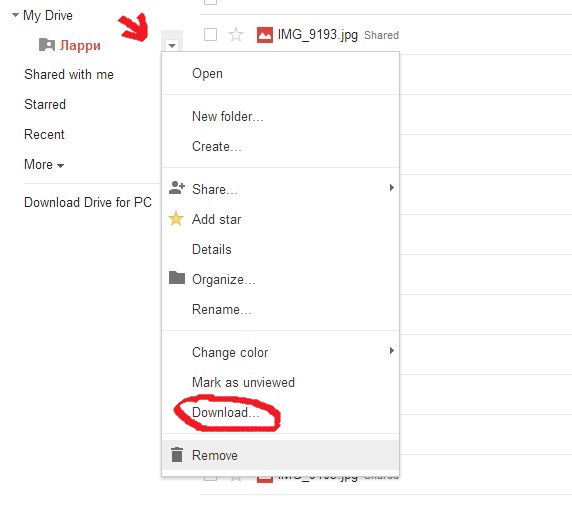Select Create... in the context menu

[x=280, y=146]
